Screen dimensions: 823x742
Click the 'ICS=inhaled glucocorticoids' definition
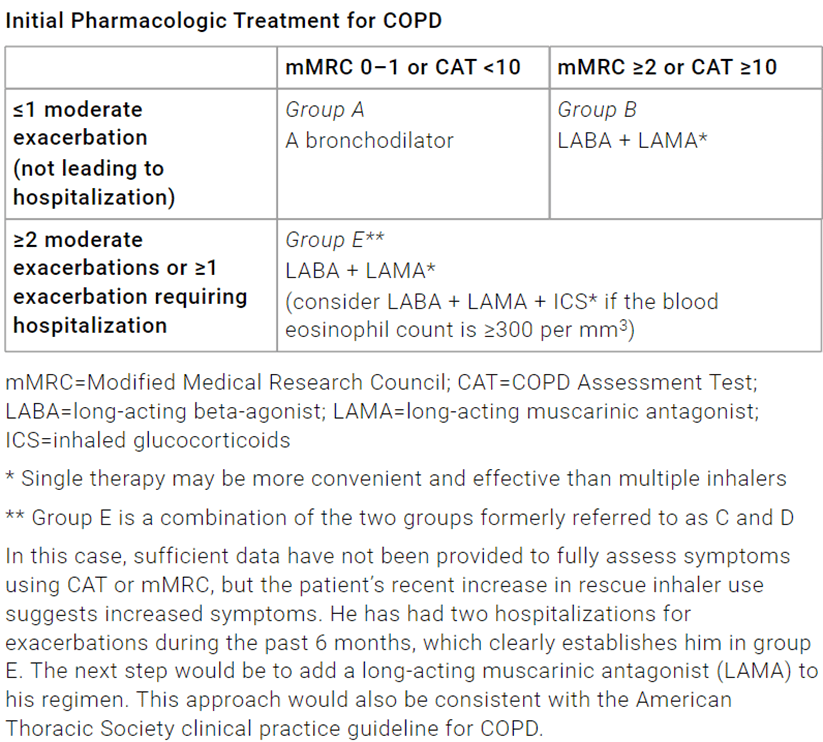click(147, 440)
